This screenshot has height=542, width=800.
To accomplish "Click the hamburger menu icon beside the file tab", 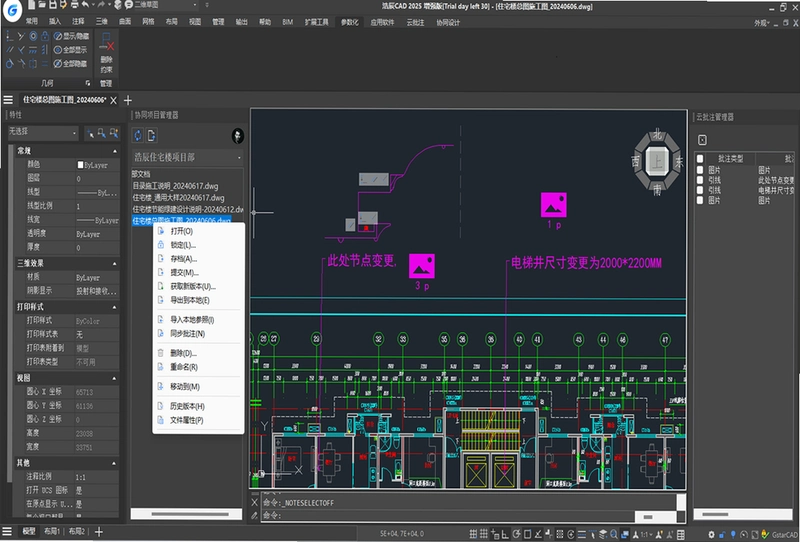I will [x=8, y=100].
